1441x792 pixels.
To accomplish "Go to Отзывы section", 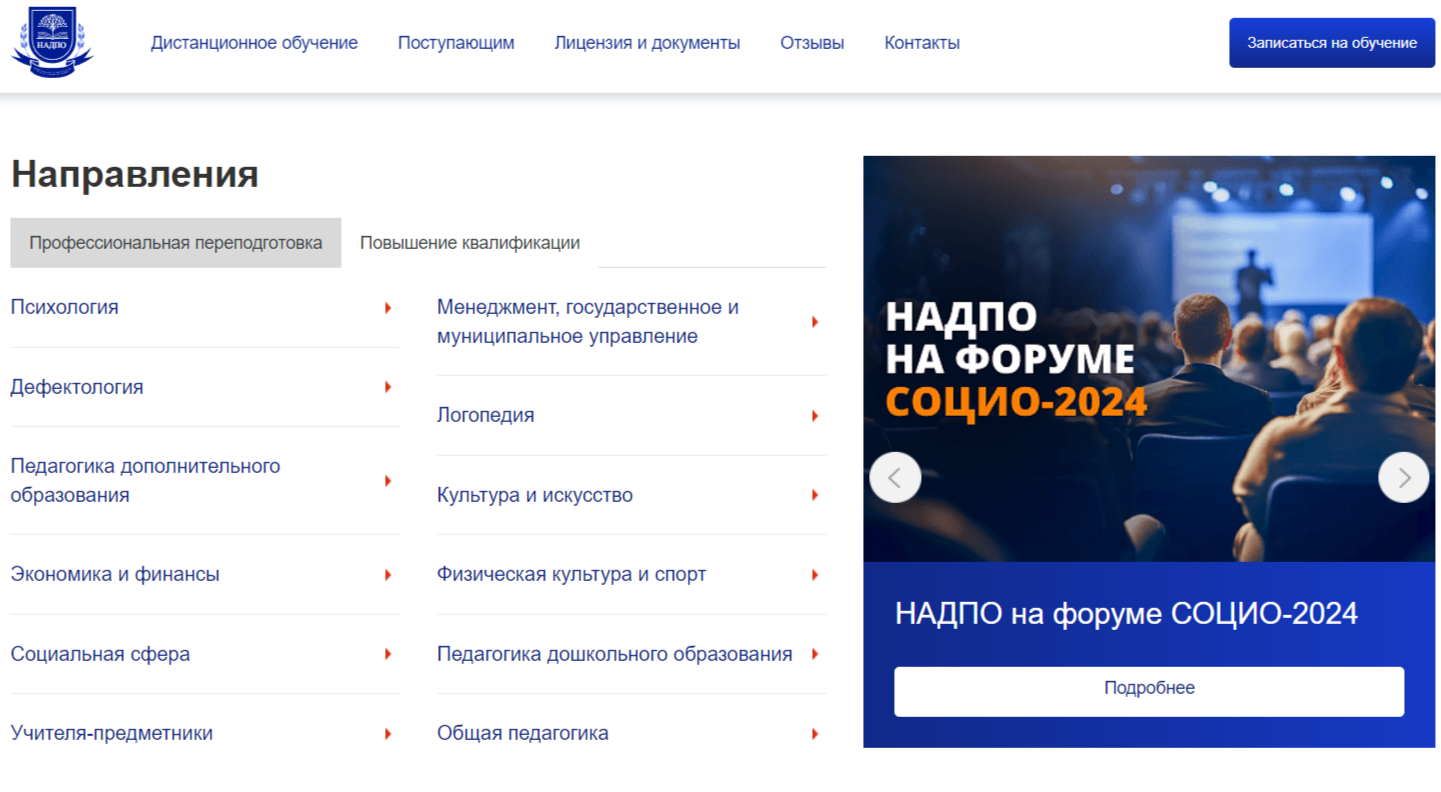I will [812, 43].
